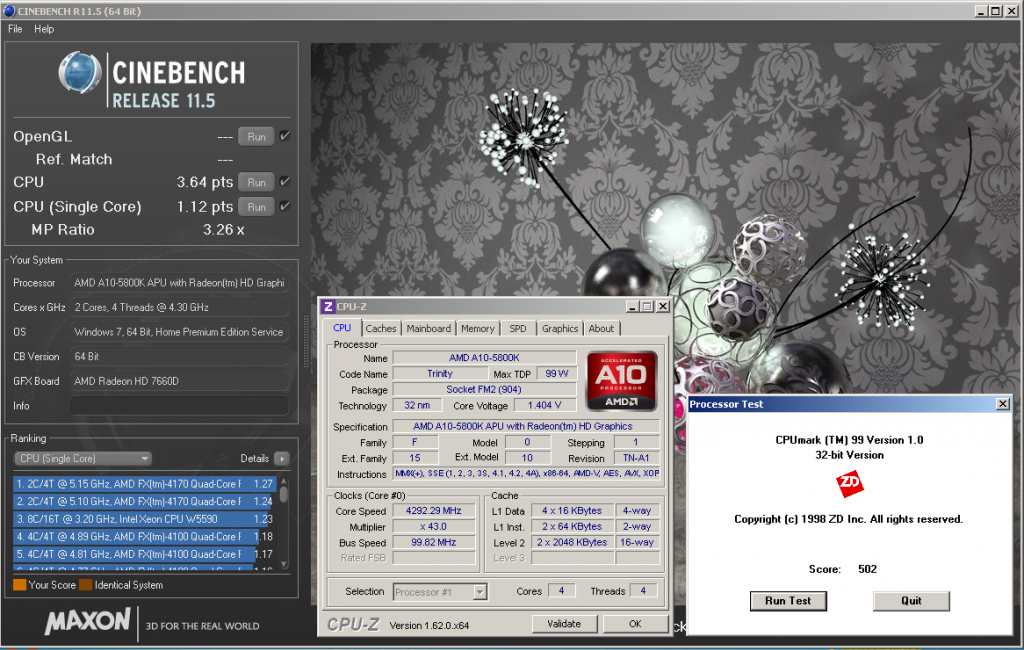The image size is (1024, 650).
Task: Click the Run Test button in Processor Test
Action: pos(788,601)
